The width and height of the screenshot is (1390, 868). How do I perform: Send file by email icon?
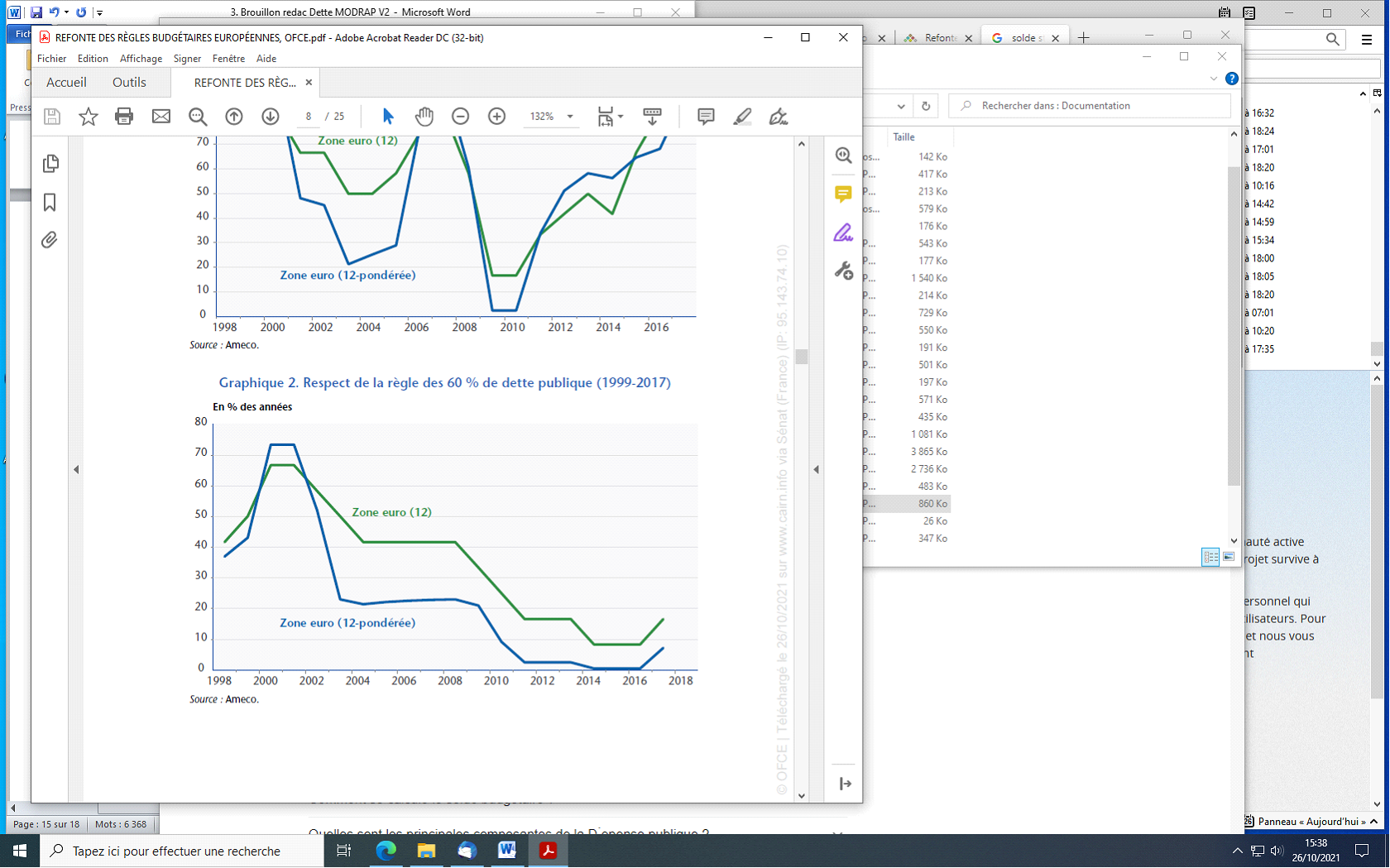[x=161, y=117]
